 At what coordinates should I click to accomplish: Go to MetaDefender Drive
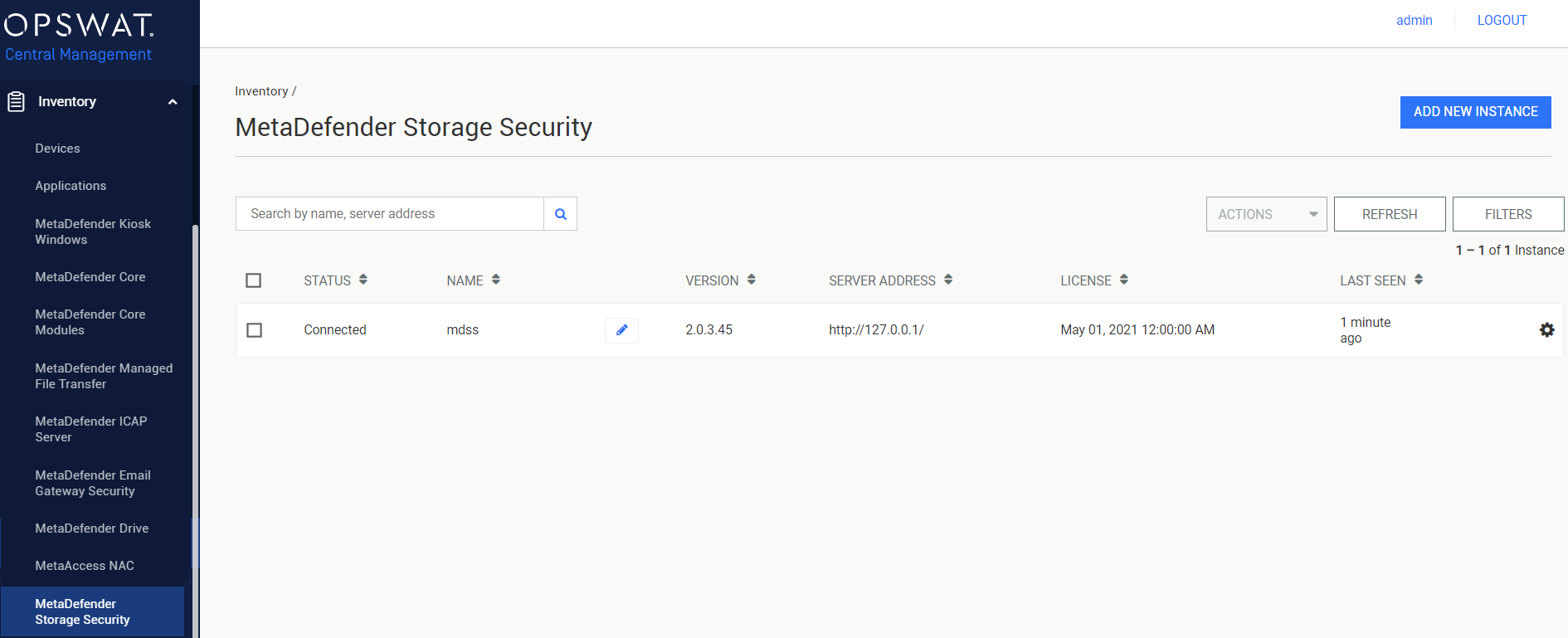(x=92, y=528)
